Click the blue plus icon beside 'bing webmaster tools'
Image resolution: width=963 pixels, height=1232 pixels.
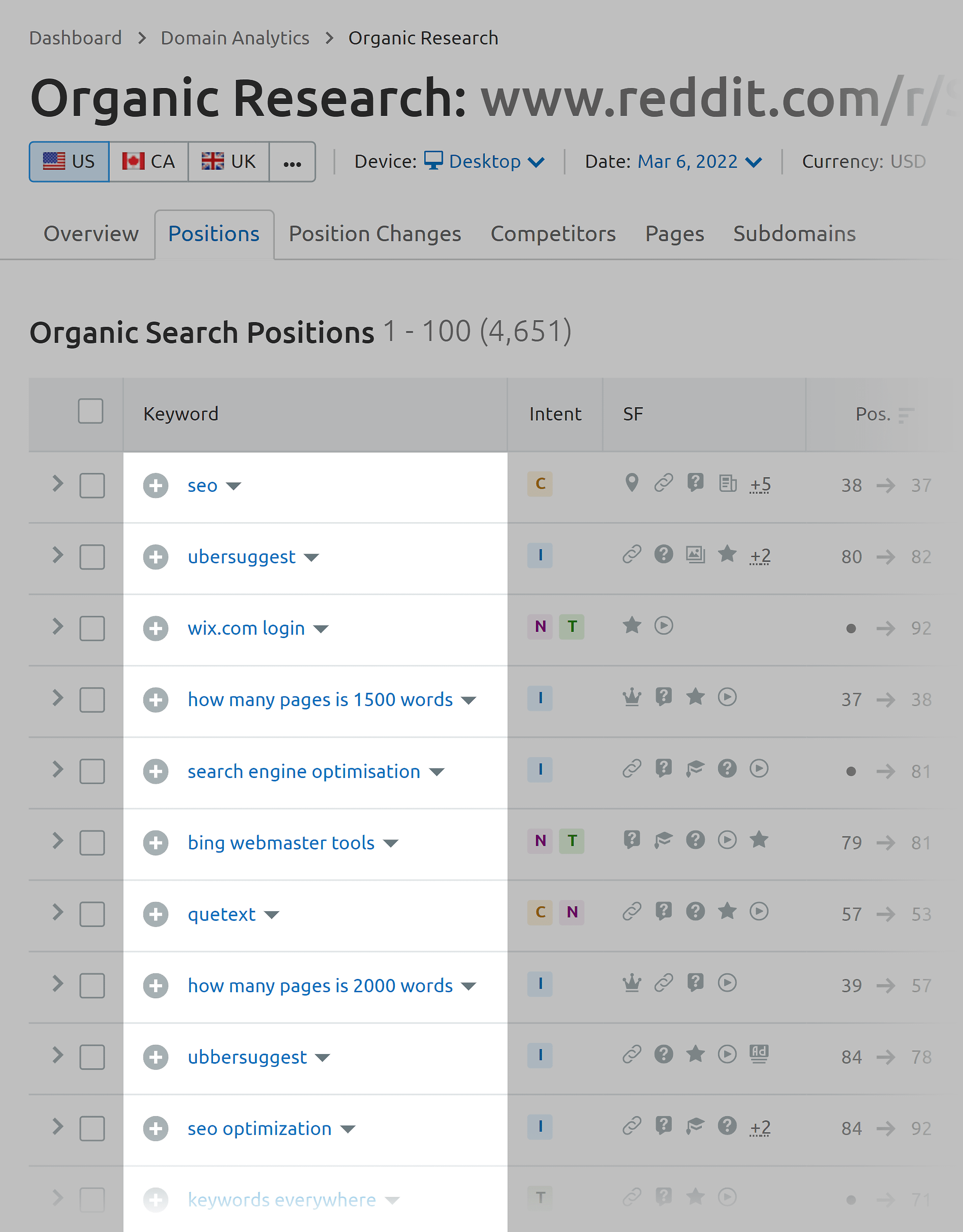156,843
